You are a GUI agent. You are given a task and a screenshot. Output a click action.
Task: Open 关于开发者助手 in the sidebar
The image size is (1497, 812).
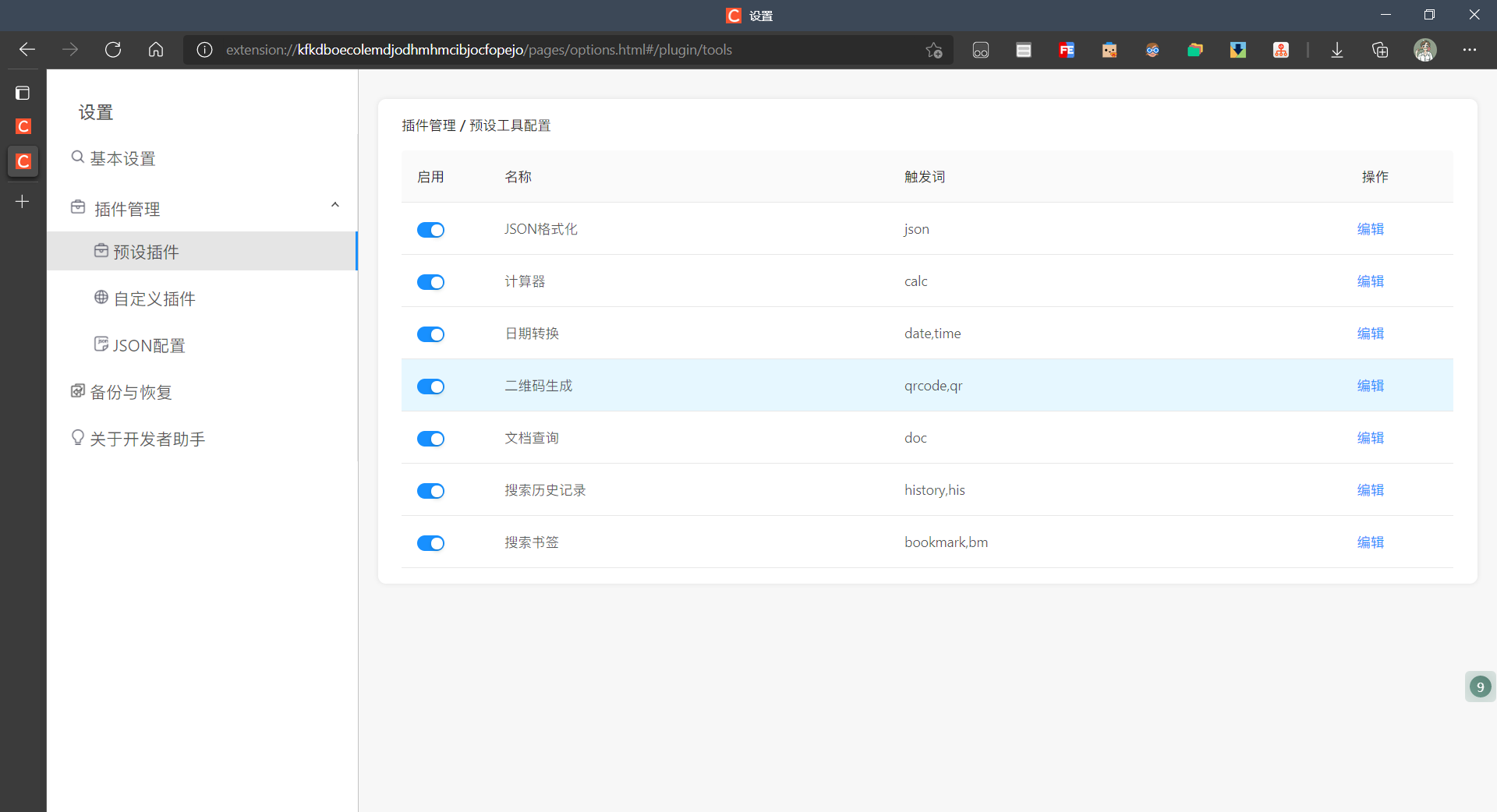pos(202,439)
